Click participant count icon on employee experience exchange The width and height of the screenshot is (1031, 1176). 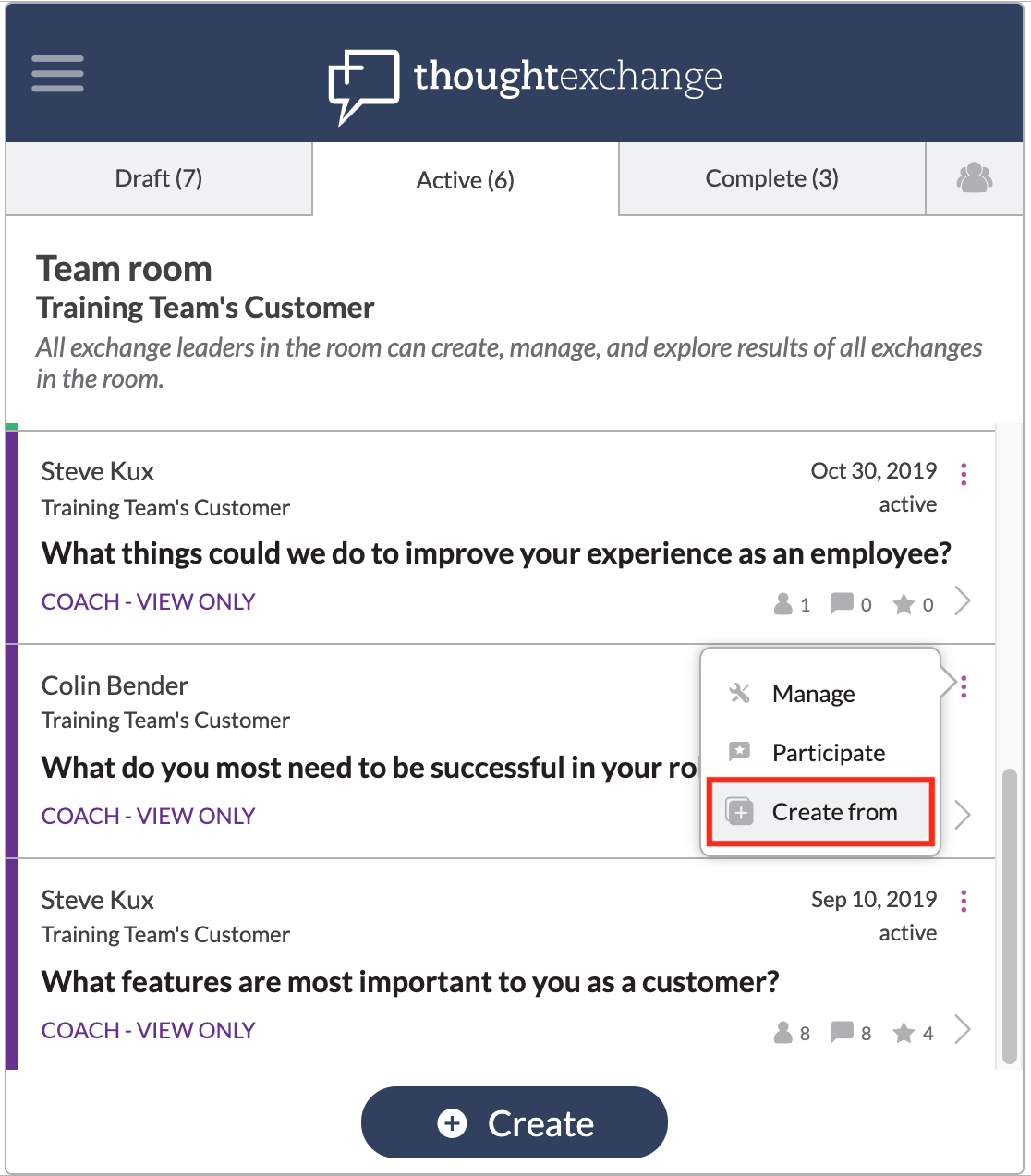click(x=783, y=603)
